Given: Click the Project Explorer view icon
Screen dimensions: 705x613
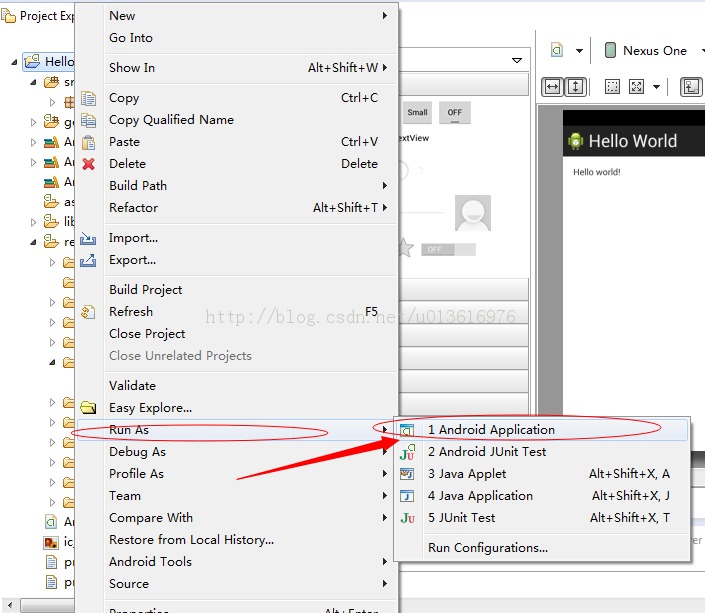Looking at the screenshot, I should click(9, 16).
